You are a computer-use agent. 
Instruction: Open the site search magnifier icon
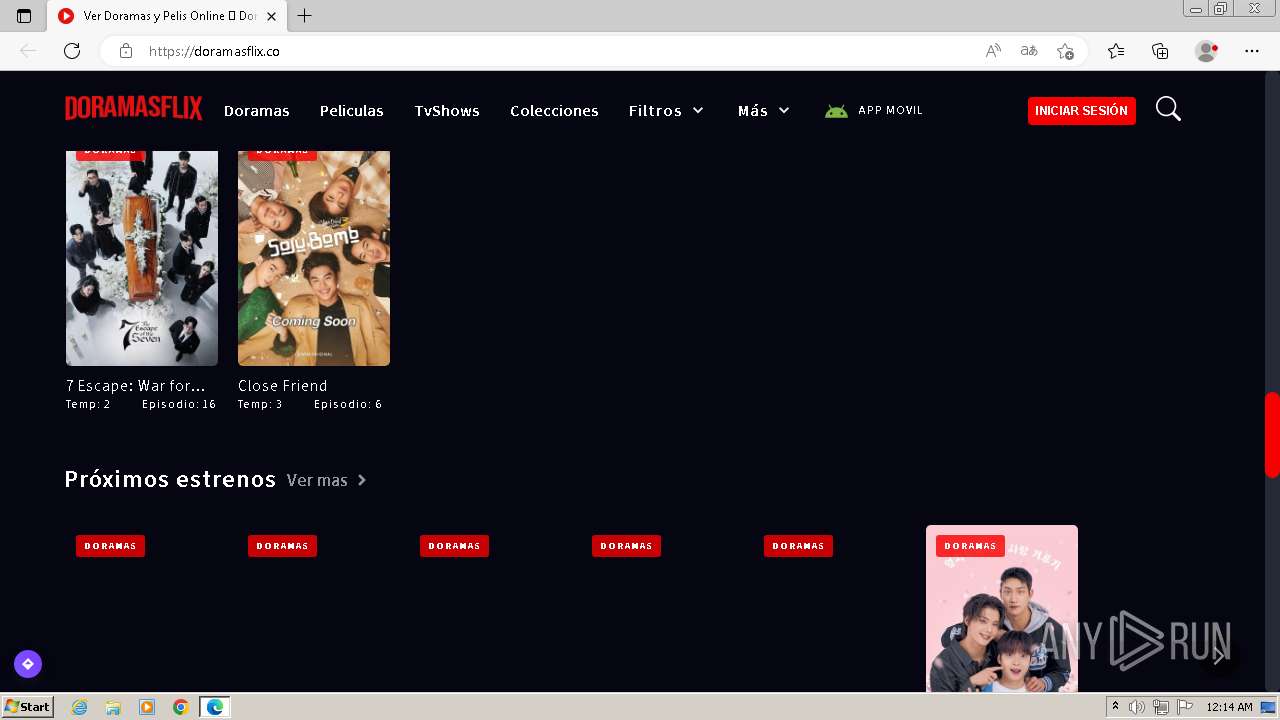point(1168,109)
